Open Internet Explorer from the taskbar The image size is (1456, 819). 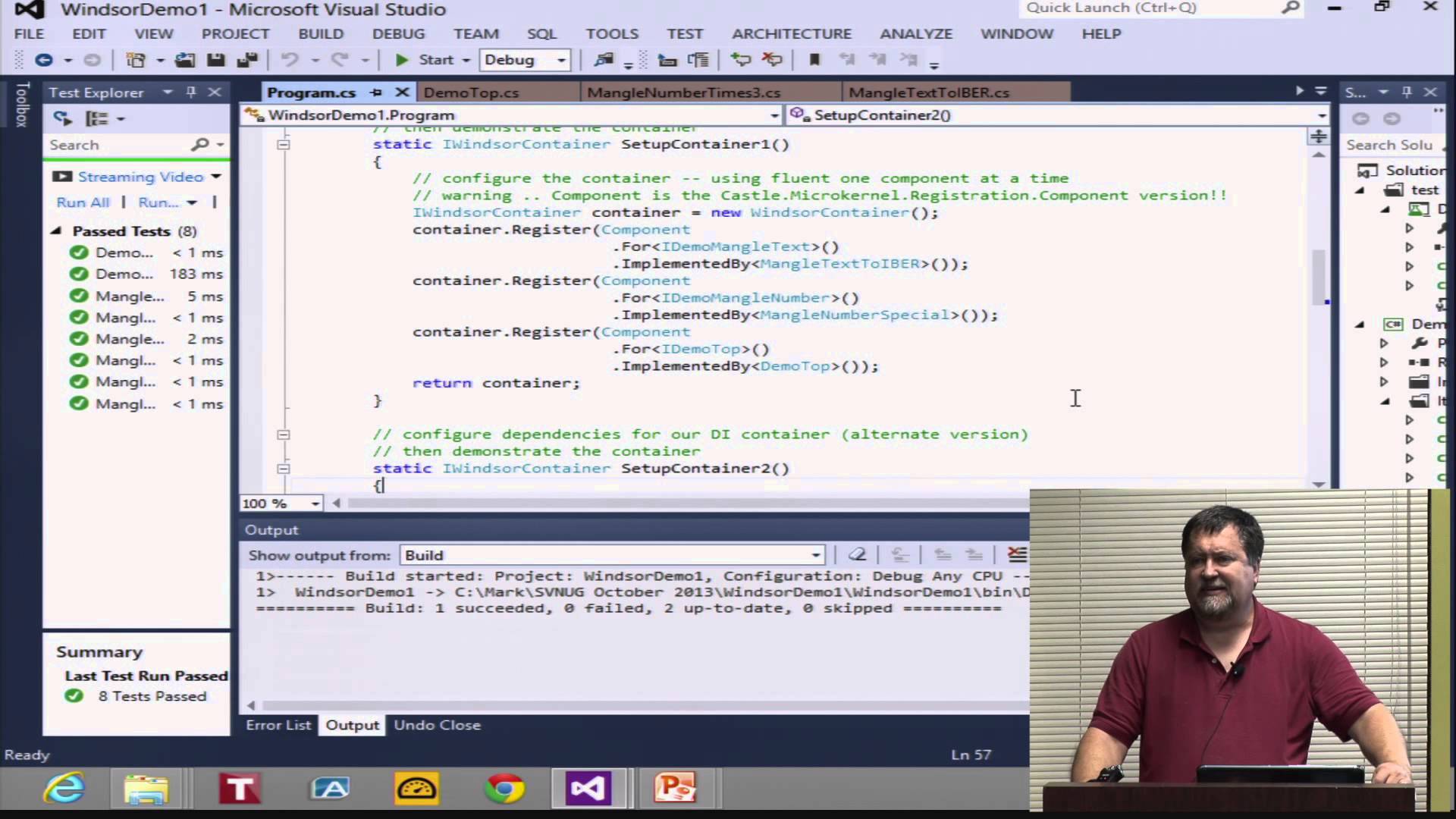pos(64,789)
